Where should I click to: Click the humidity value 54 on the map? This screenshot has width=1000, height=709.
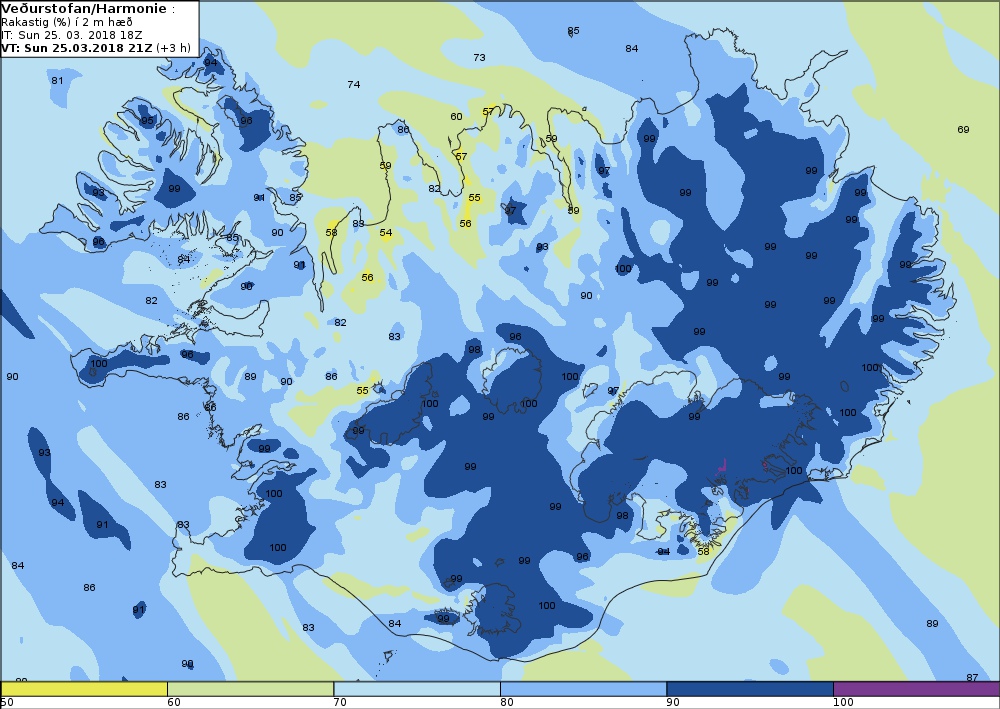coord(386,233)
